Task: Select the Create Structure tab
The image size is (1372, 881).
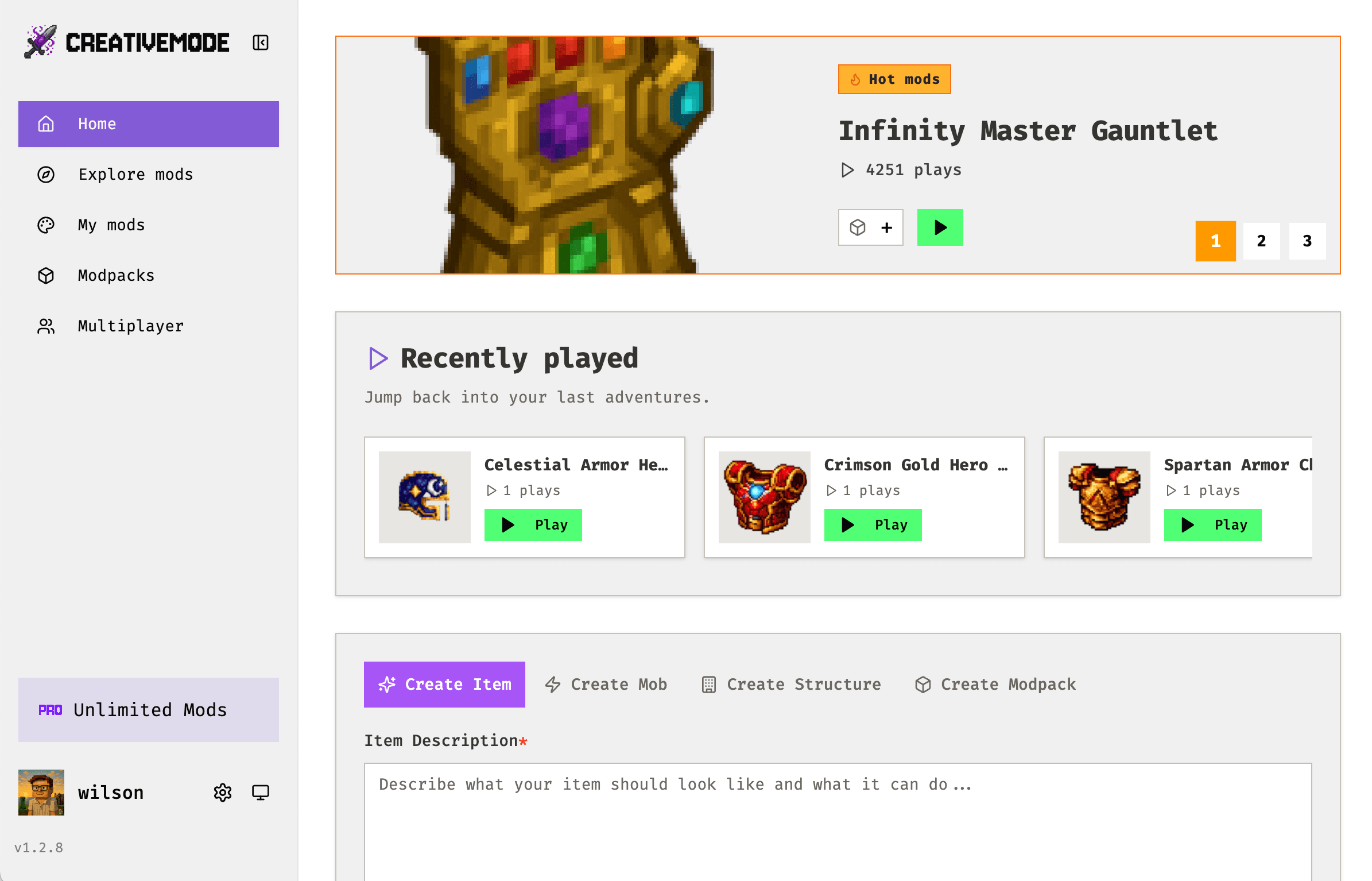Action: tap(791, 685)
